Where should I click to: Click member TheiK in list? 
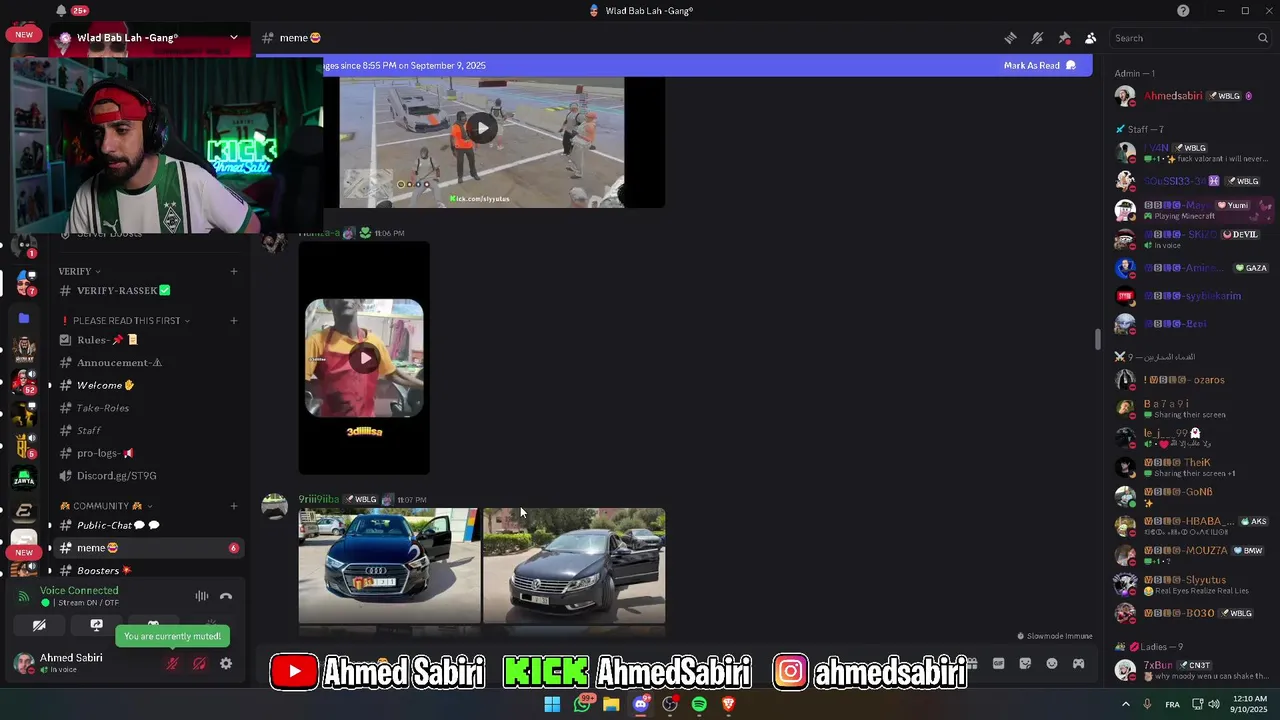[1192, 467]
